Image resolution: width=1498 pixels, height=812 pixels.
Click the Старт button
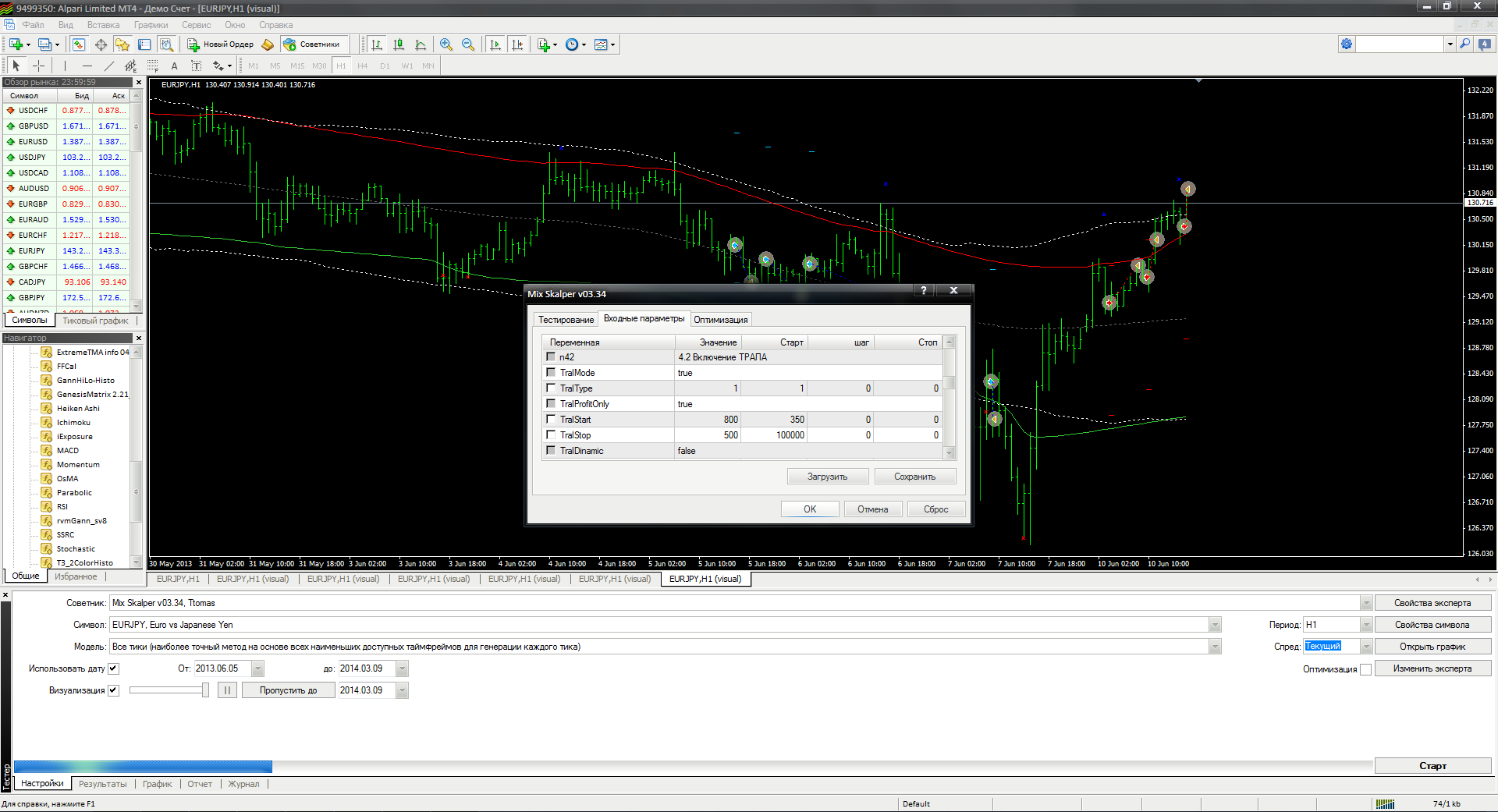[x=1432, y=766]
